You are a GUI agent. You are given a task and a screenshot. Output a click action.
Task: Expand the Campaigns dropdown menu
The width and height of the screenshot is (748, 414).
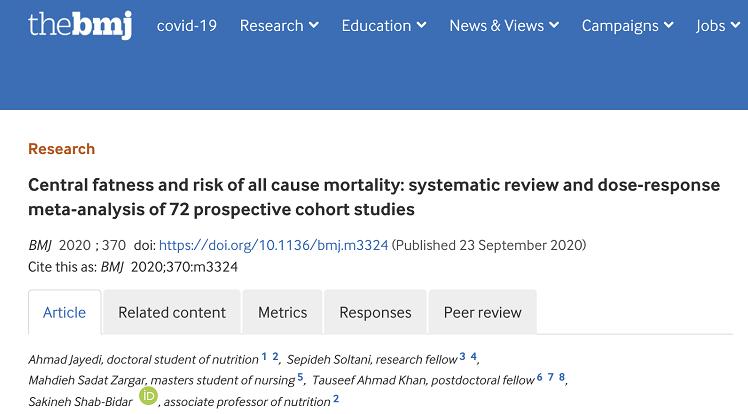point(627,26)
